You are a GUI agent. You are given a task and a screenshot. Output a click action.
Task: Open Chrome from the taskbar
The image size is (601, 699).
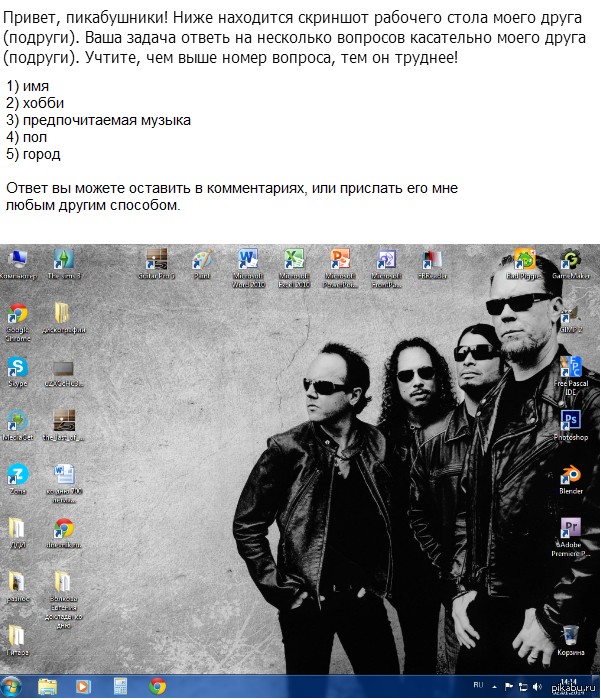[157, 686]
